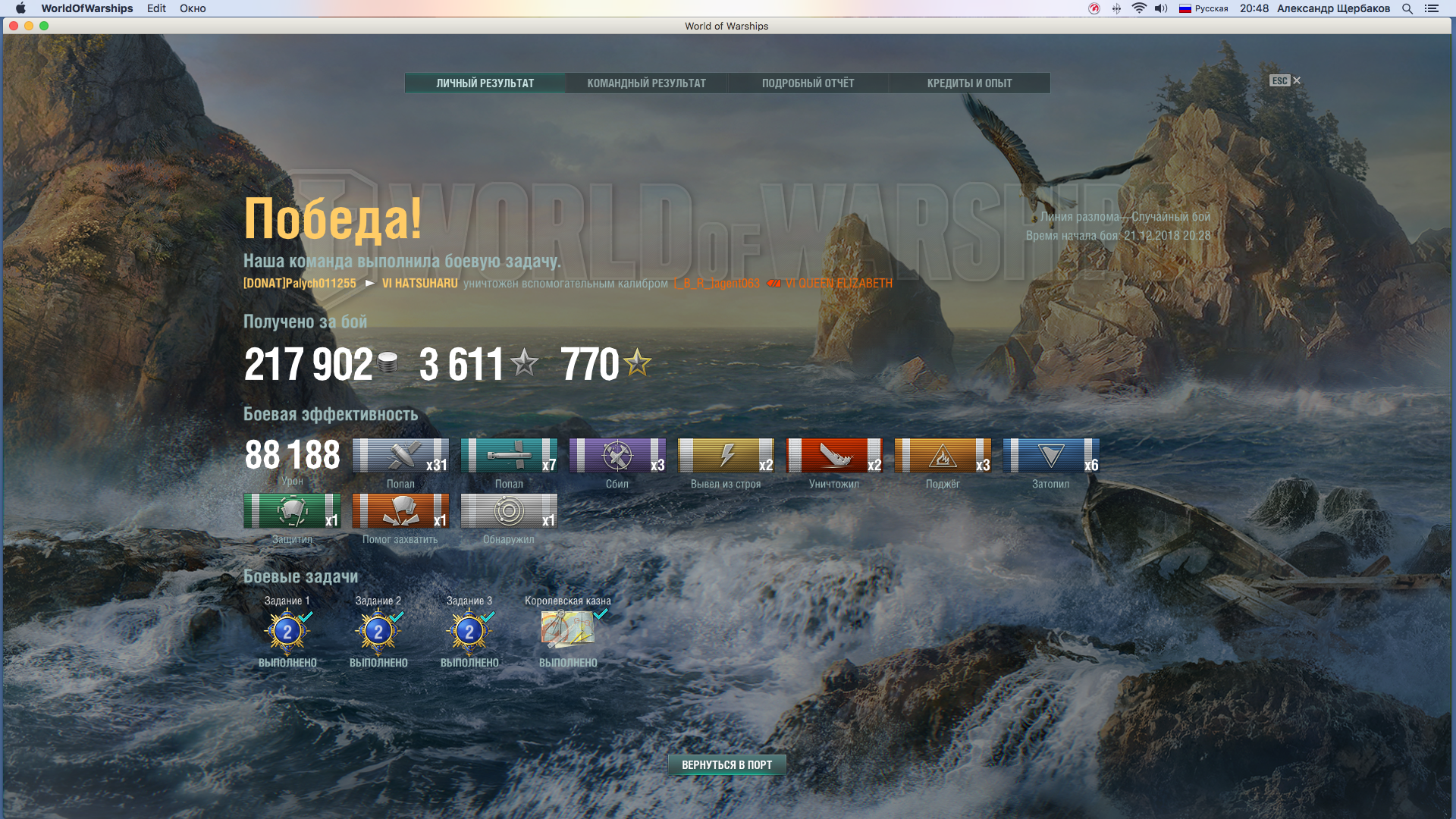
Task: Click the credits coin icon
Action: (x=388, y=363)
